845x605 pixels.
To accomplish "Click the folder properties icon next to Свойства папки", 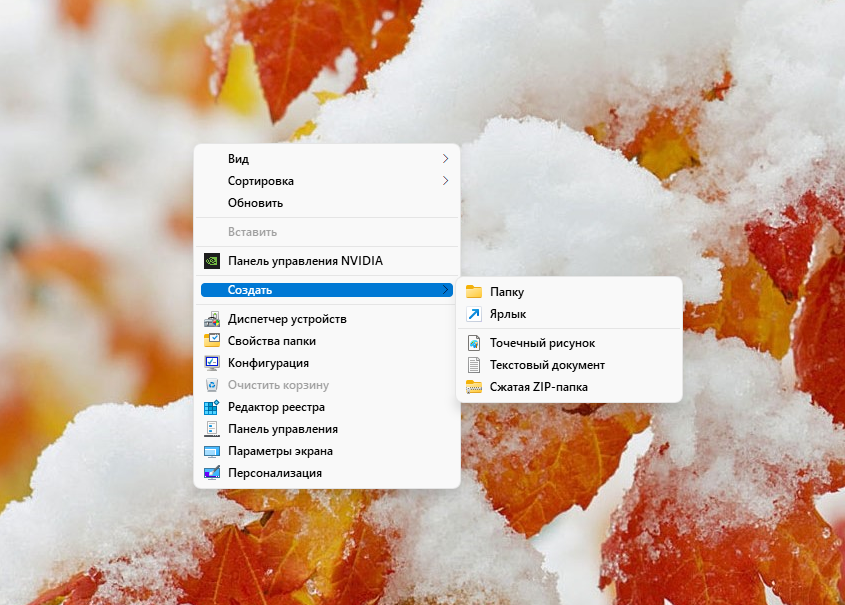I will pos(212,341).
